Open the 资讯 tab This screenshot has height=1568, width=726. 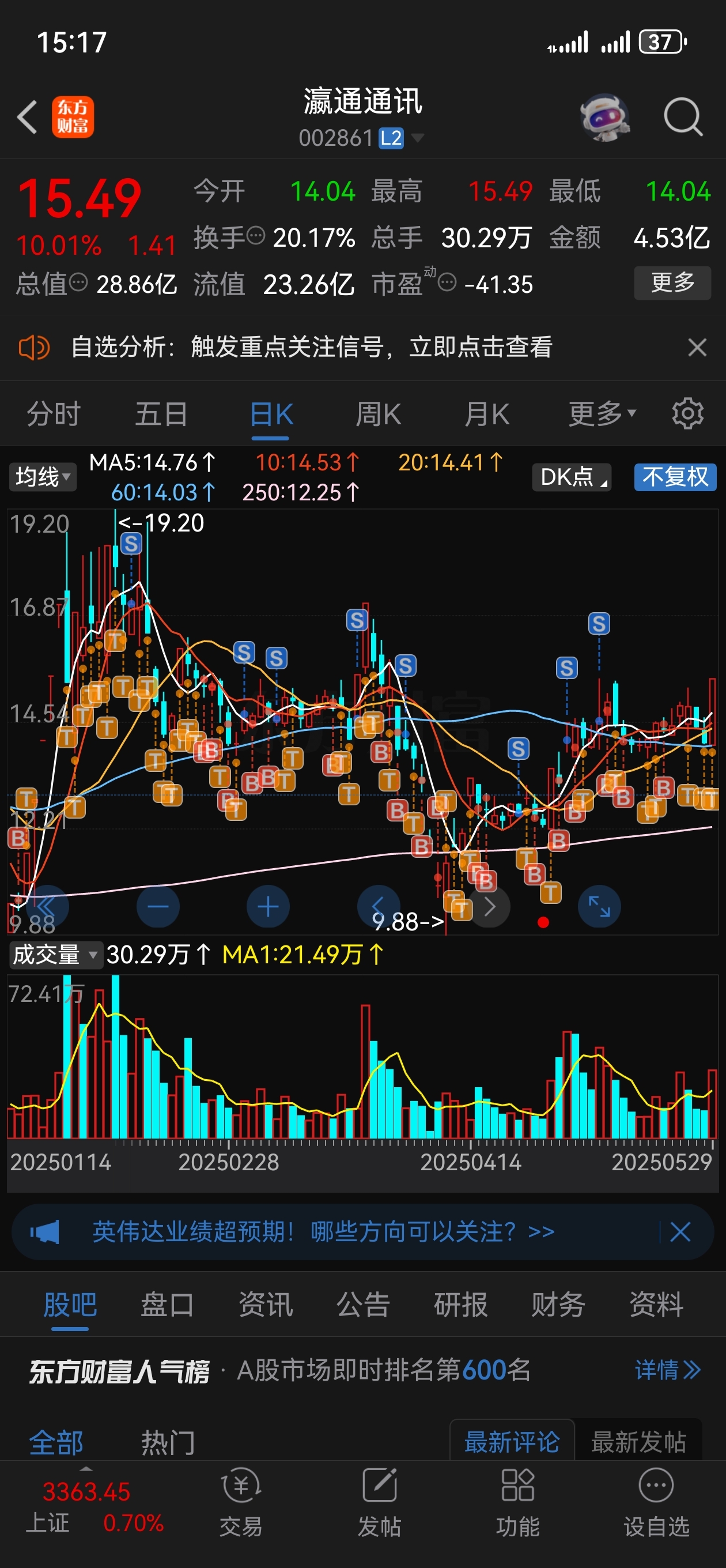point(265,1305)
